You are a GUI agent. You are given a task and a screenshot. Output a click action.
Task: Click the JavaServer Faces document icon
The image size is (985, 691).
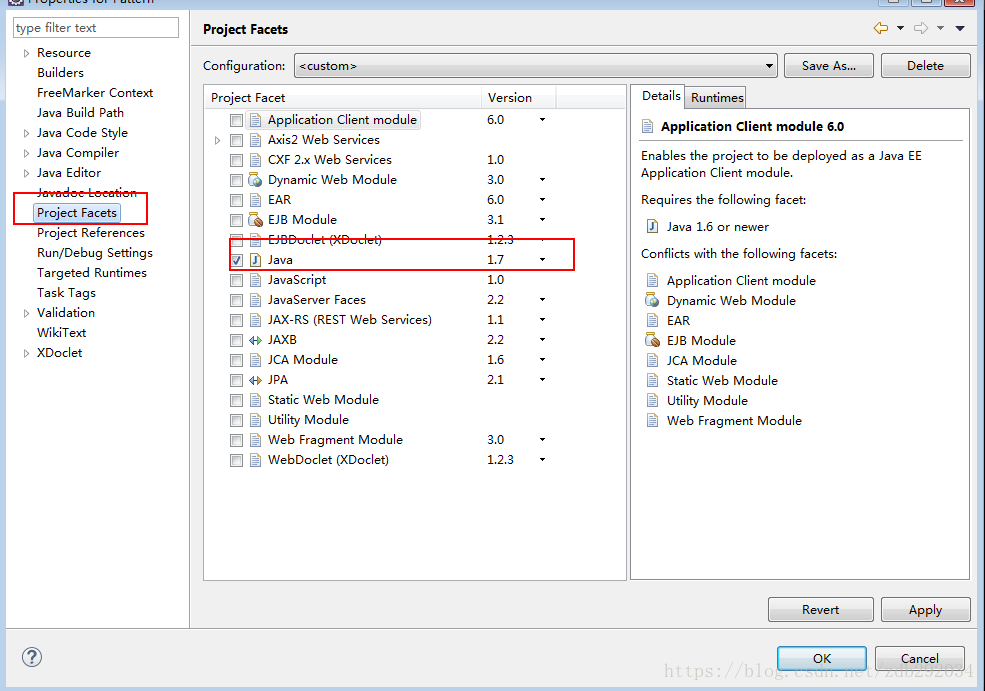(255, 300)
